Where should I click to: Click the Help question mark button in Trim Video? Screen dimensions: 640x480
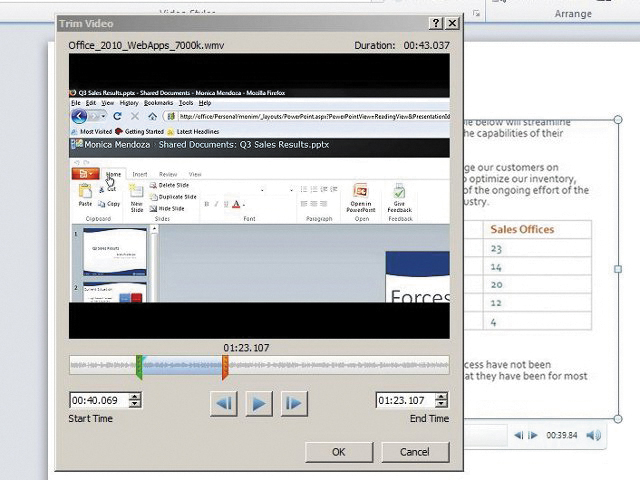(436, 23)
